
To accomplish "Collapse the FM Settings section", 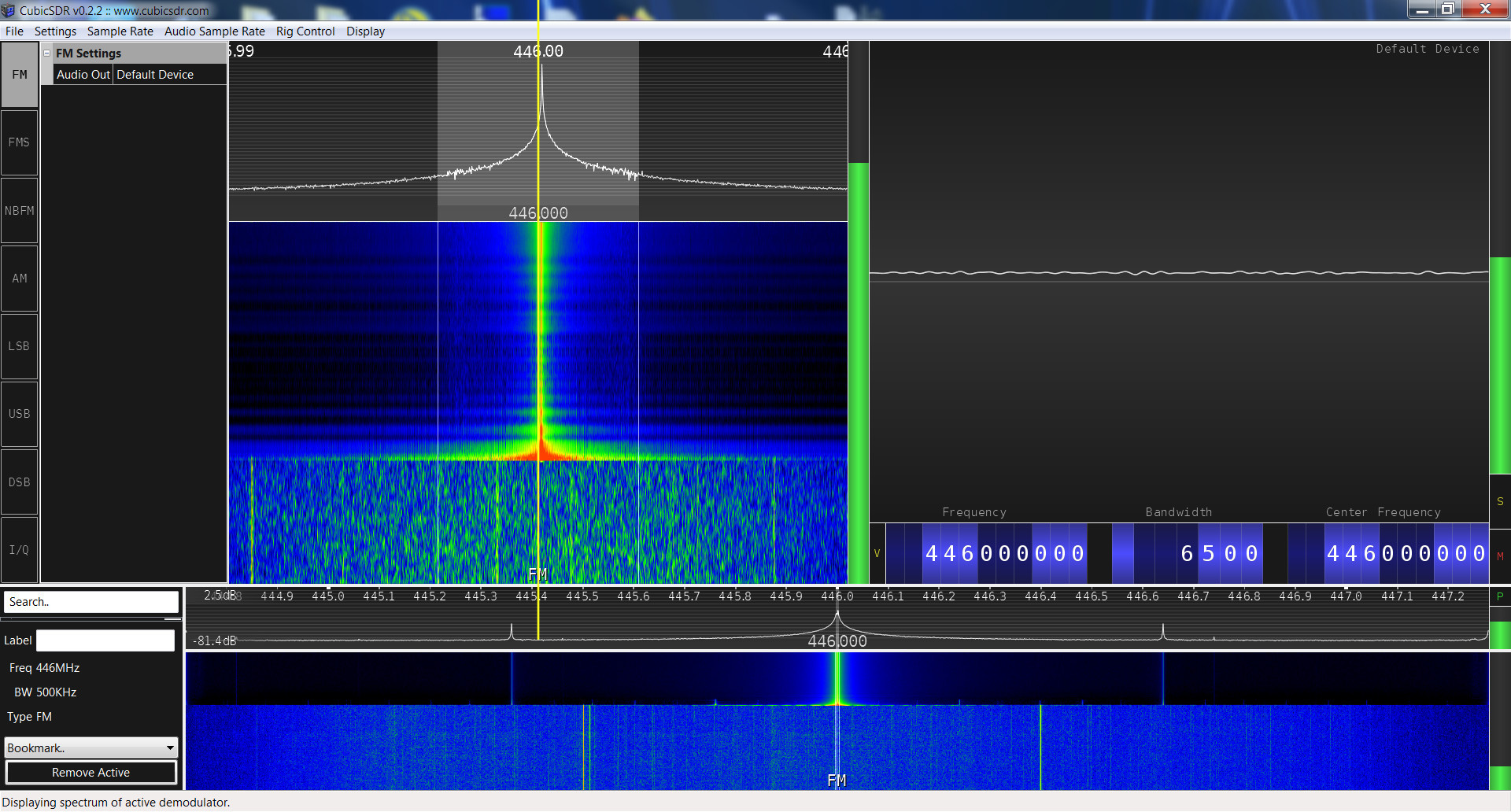I will point(47,54).
